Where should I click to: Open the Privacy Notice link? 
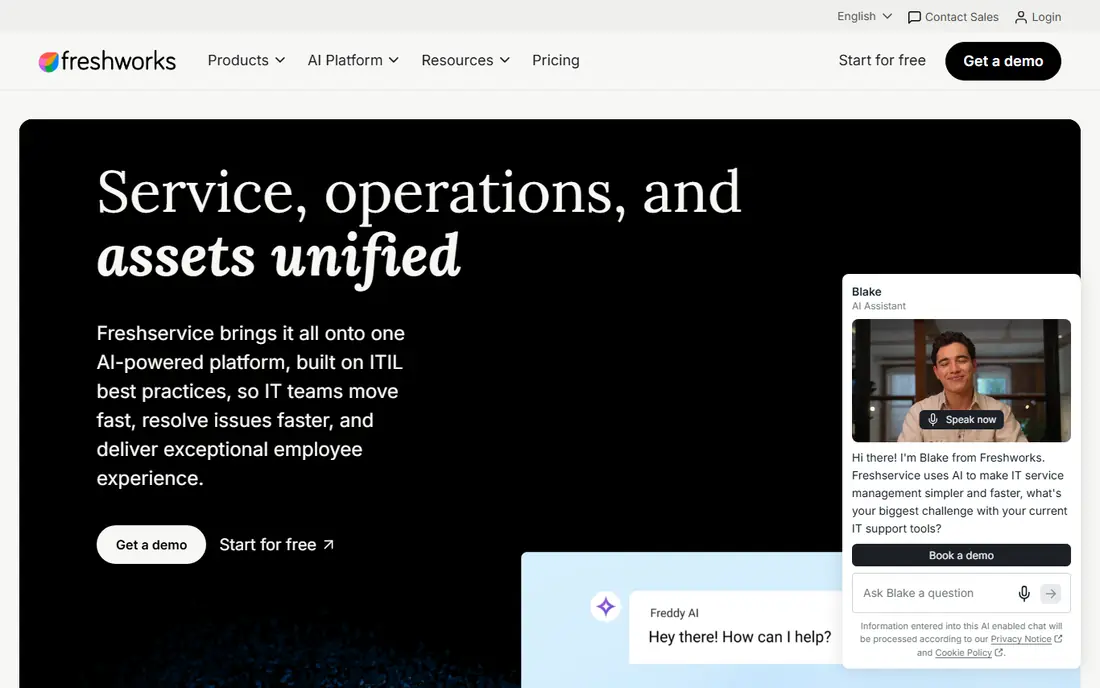[x=1021, y=639]
